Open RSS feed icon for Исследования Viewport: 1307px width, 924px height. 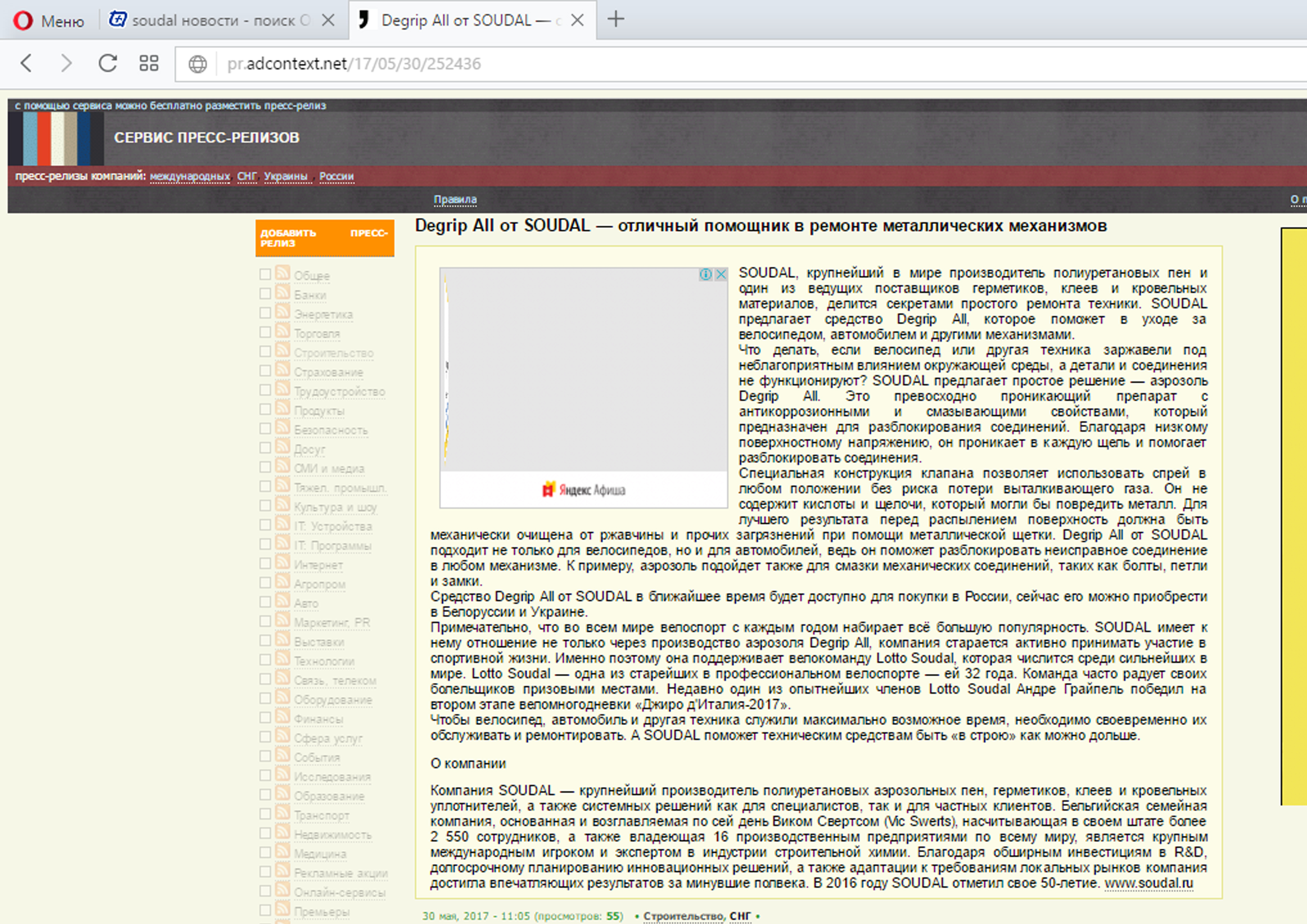click(282, 774)
